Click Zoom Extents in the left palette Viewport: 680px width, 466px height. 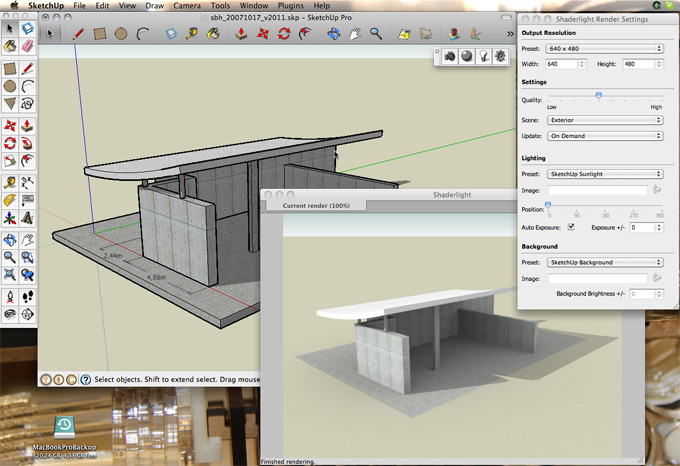[10, 275]
